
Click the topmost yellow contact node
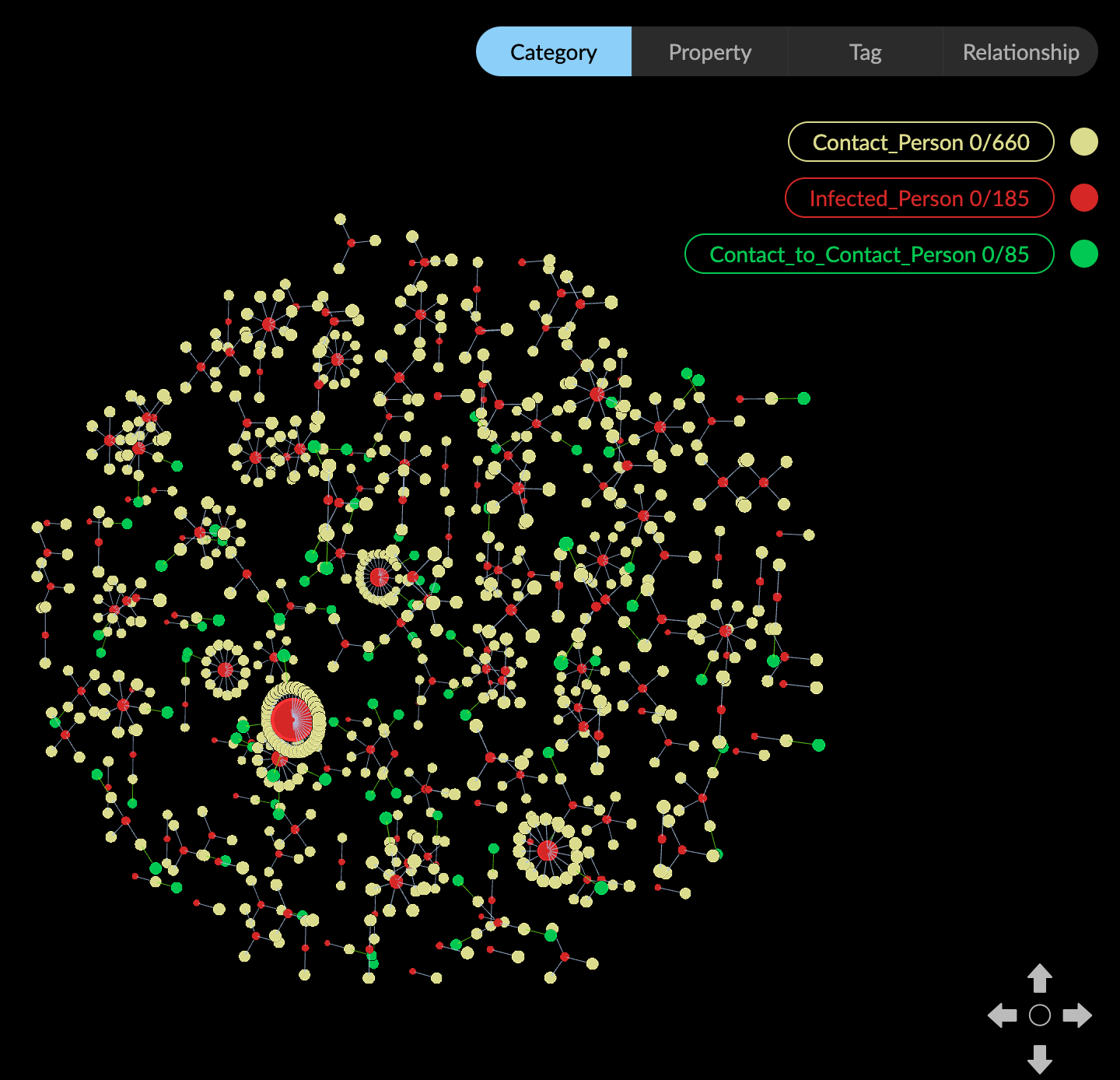coord(340,219)
